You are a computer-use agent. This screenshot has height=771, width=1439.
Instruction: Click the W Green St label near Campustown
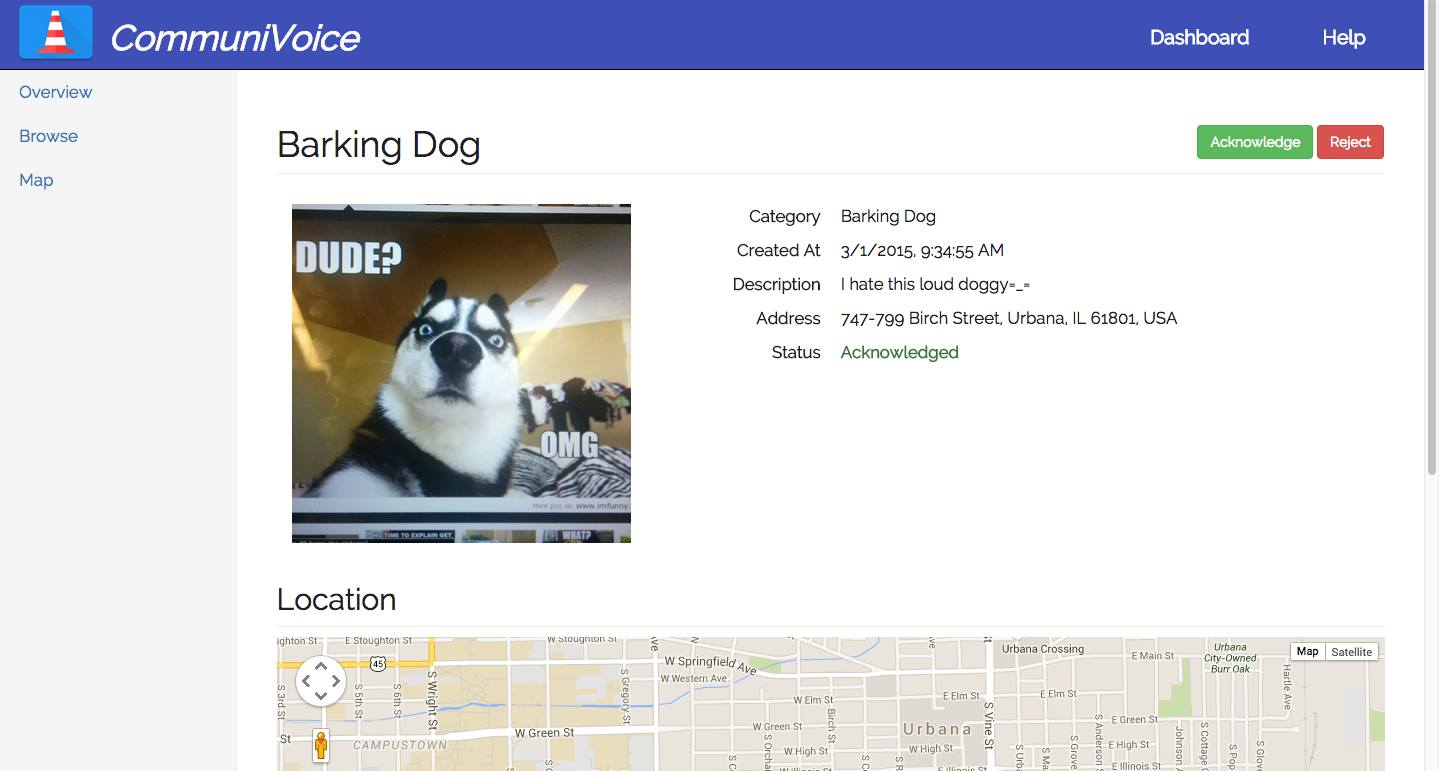pyautogui.click(x=544, y=733)
